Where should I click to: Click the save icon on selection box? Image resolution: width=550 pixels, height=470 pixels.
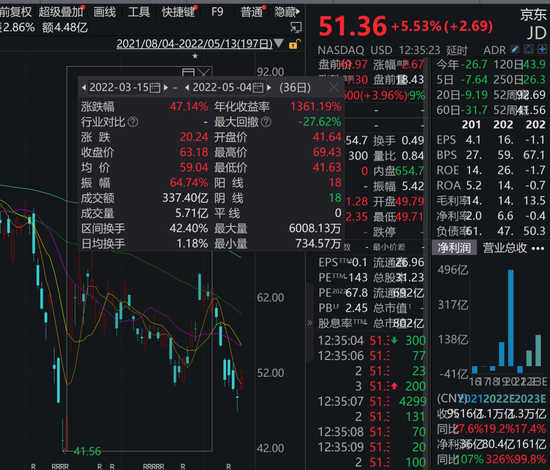click(188, 72)
